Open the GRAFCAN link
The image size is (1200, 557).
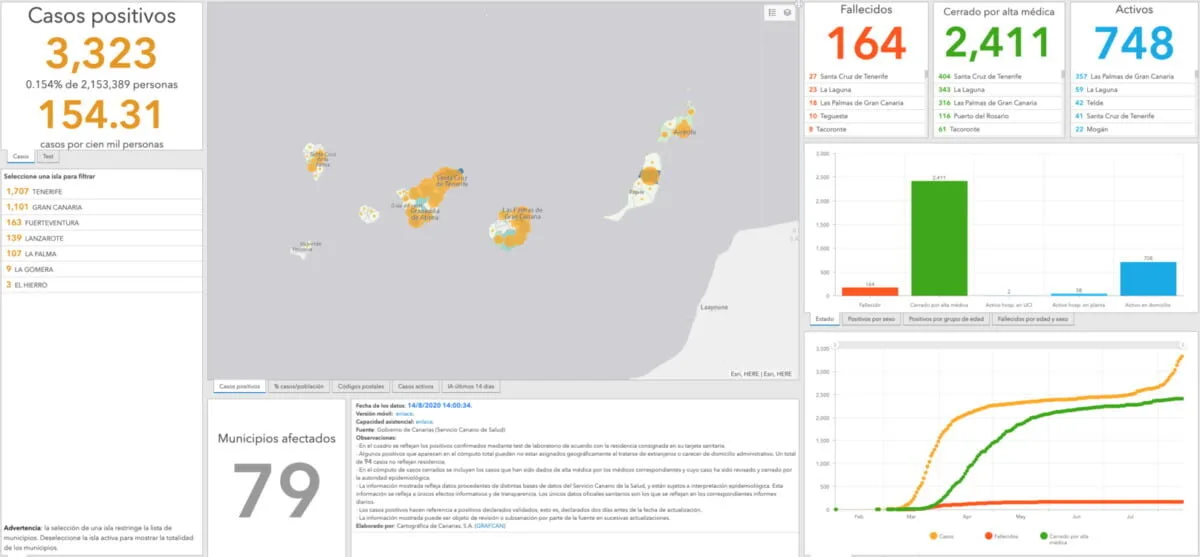pyautogui.click(x=491, y=527)
